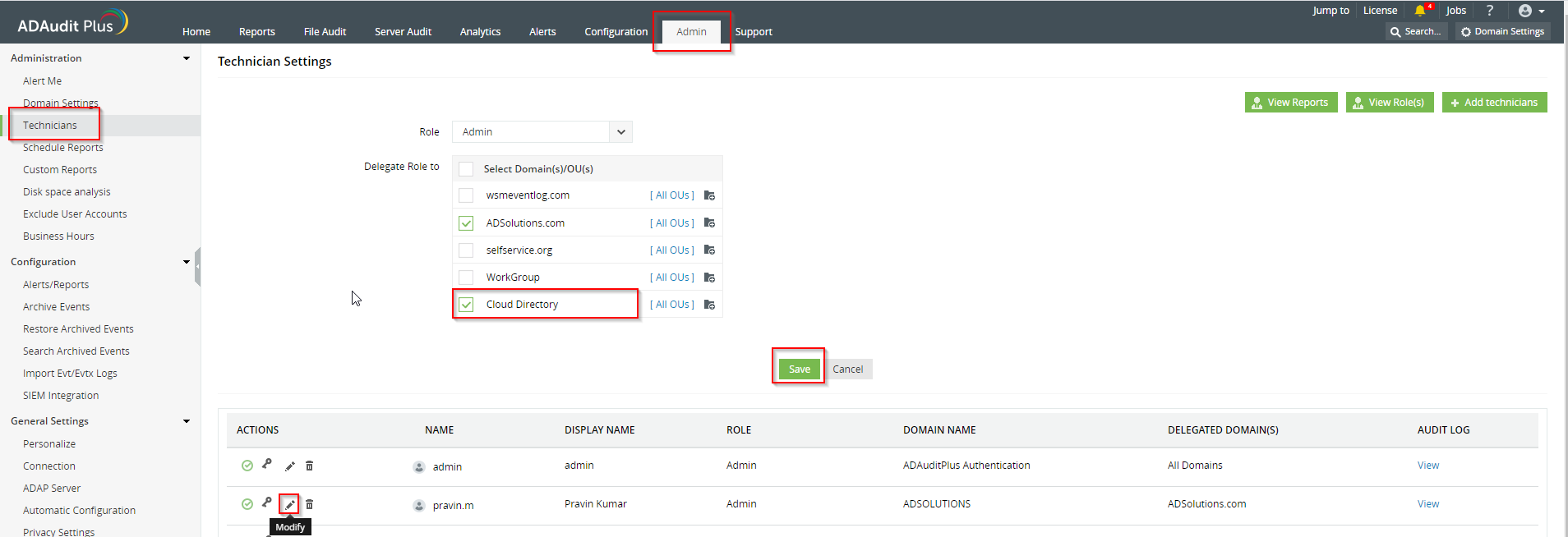
Task: Click the Add technicians button
Action: coord(1495,103)
